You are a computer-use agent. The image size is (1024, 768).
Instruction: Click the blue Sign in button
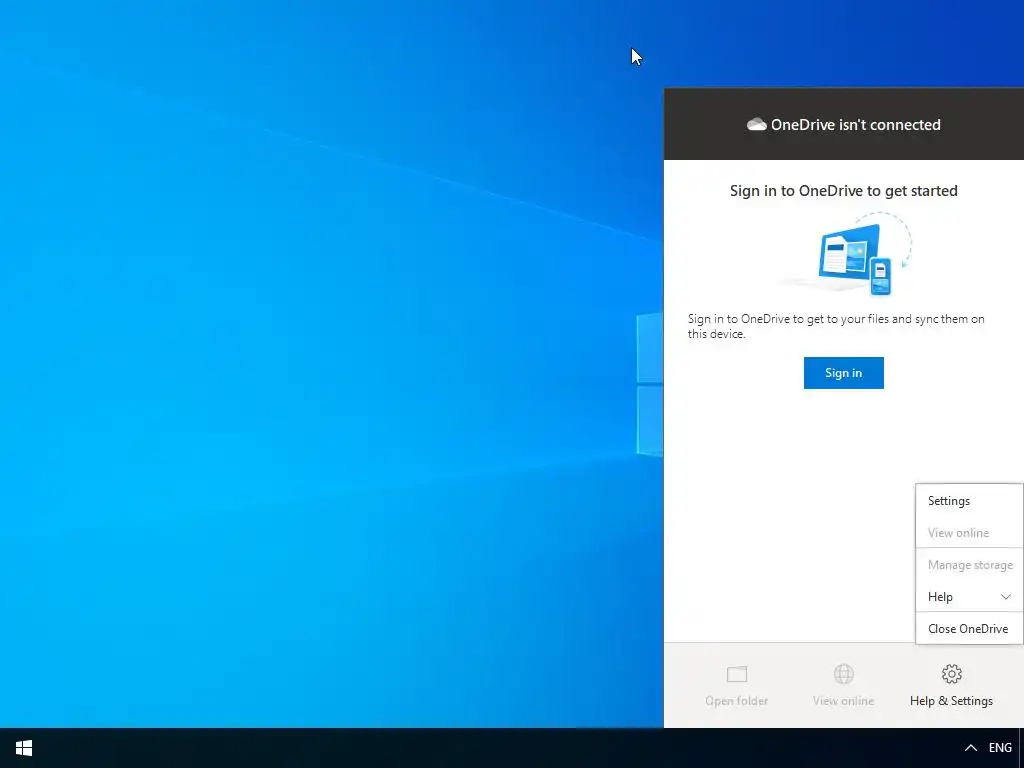tap(843, 373)
